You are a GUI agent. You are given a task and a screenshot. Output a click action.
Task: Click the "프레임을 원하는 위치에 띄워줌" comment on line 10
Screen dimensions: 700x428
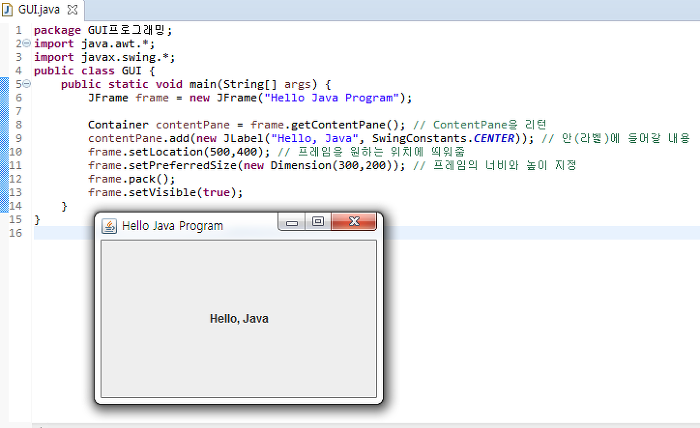[371, 152]
